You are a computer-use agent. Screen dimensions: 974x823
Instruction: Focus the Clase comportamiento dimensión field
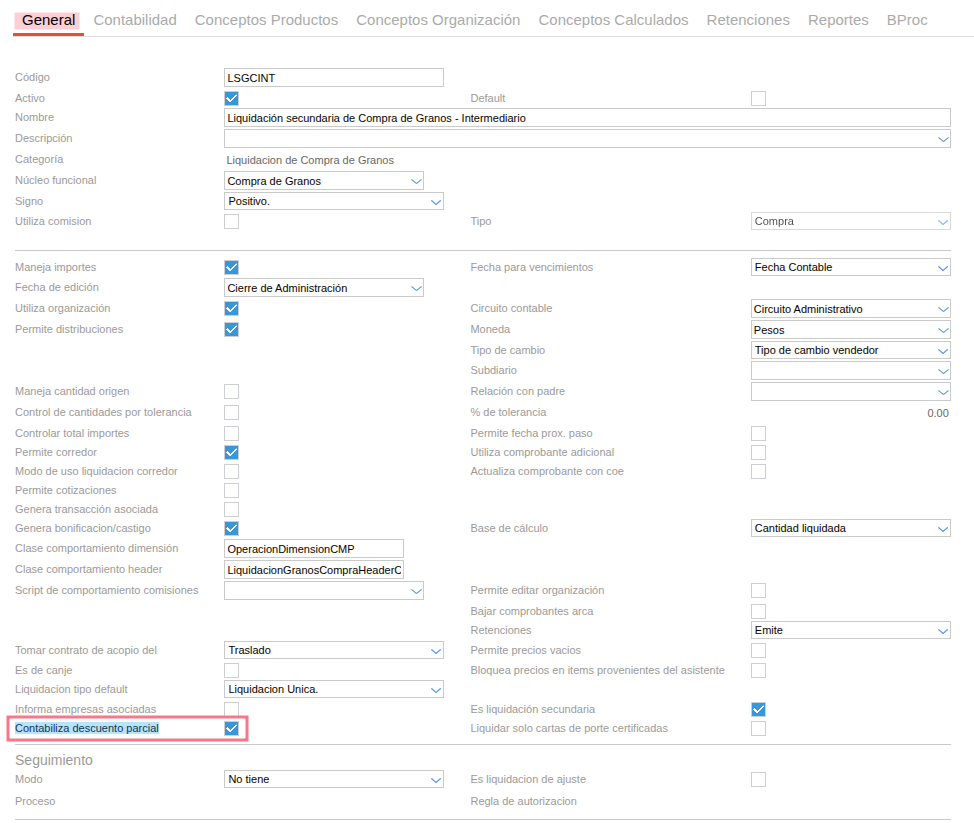click(x=314, y=549)
